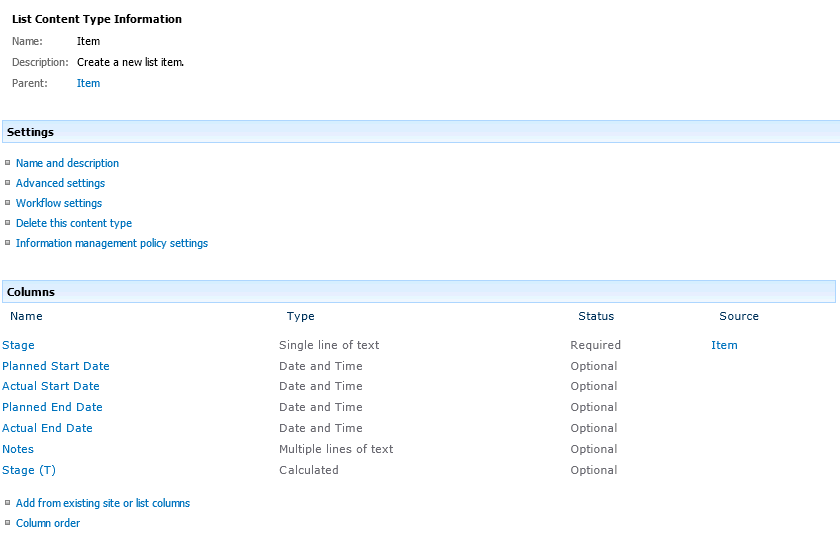
Task: Click the Columns section header bar
Action: point(419,291)
